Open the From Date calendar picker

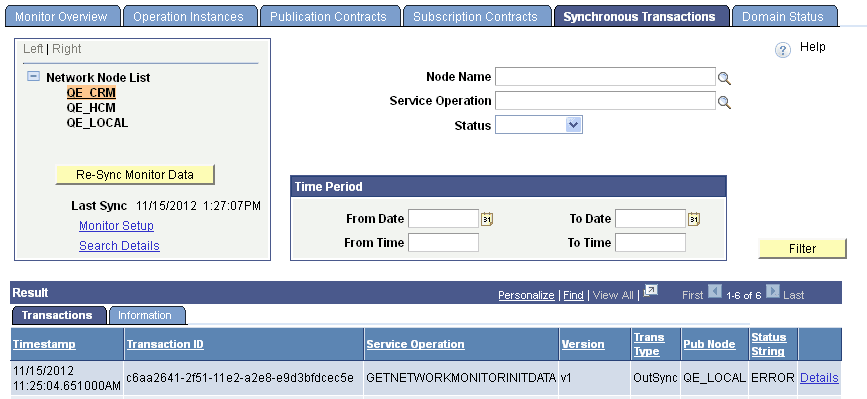pyautogui.click(x=487, y=219)
